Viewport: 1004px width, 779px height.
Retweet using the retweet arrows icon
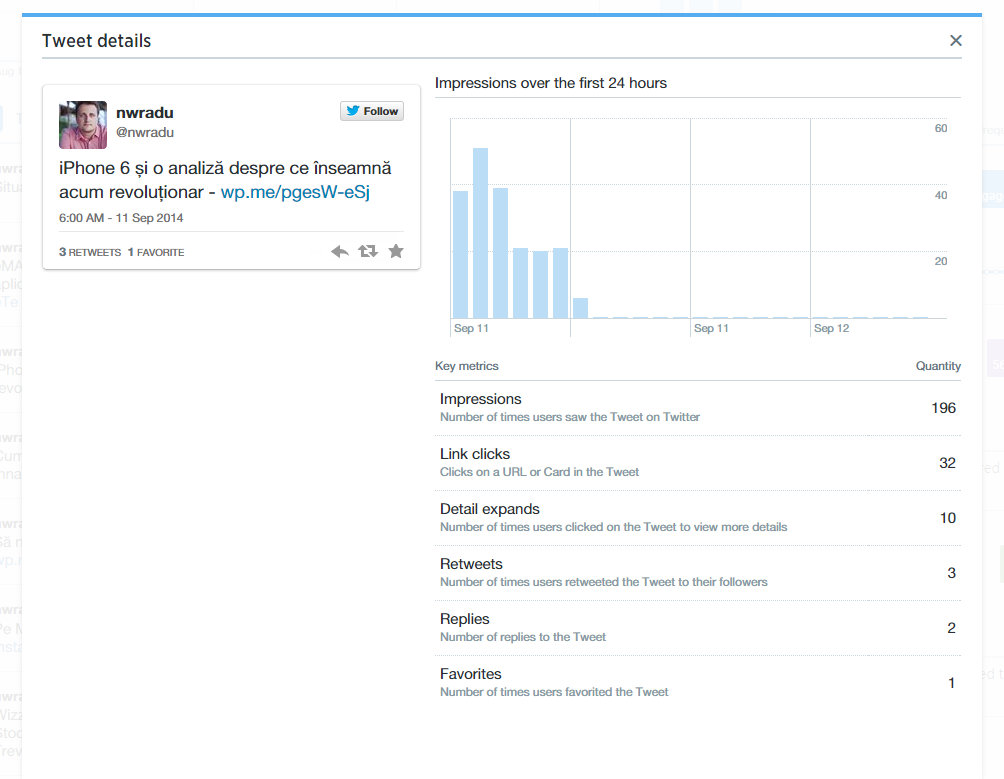pos(368,252)
